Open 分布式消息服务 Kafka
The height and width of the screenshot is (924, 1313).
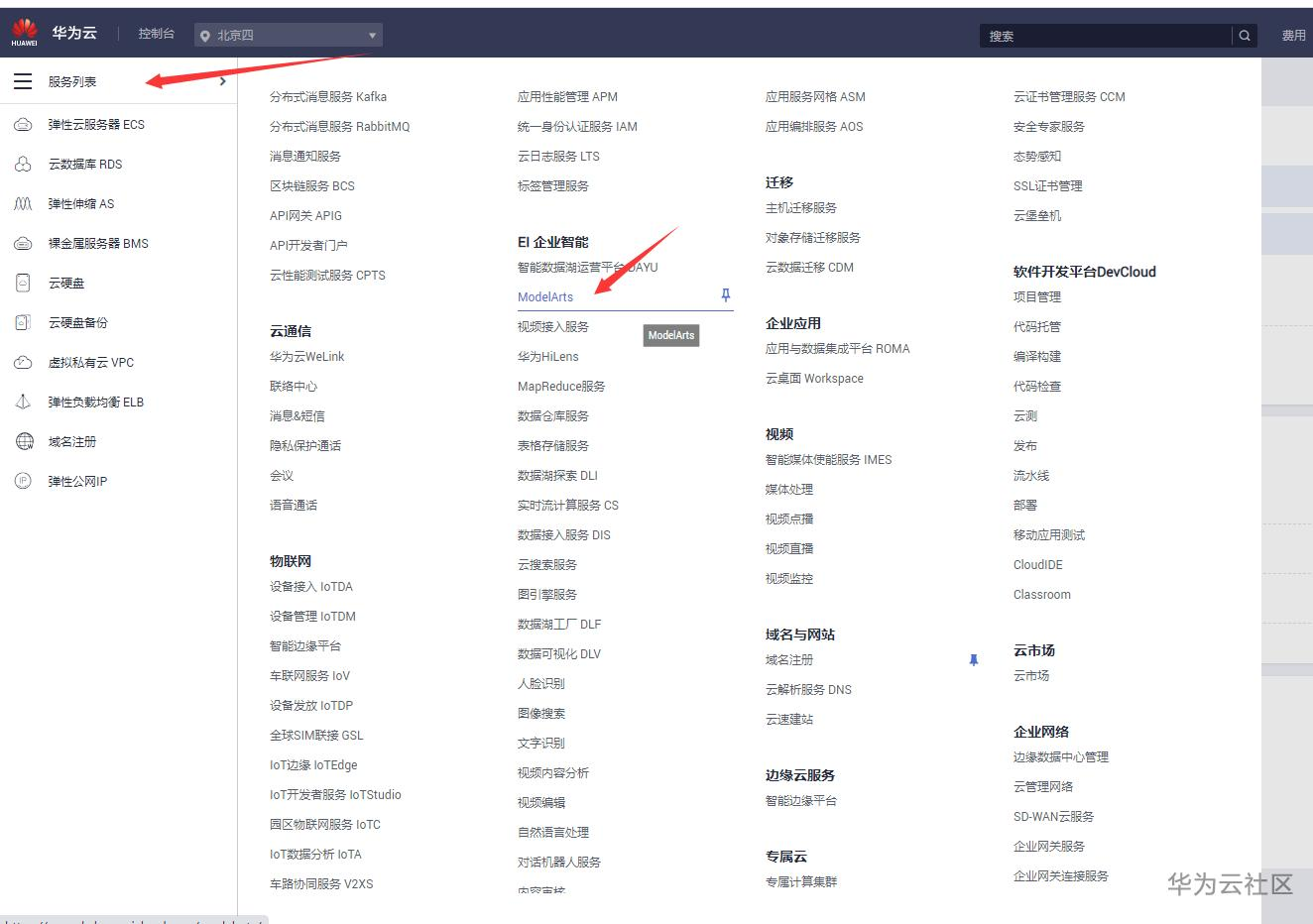click(x=328, y=96)
